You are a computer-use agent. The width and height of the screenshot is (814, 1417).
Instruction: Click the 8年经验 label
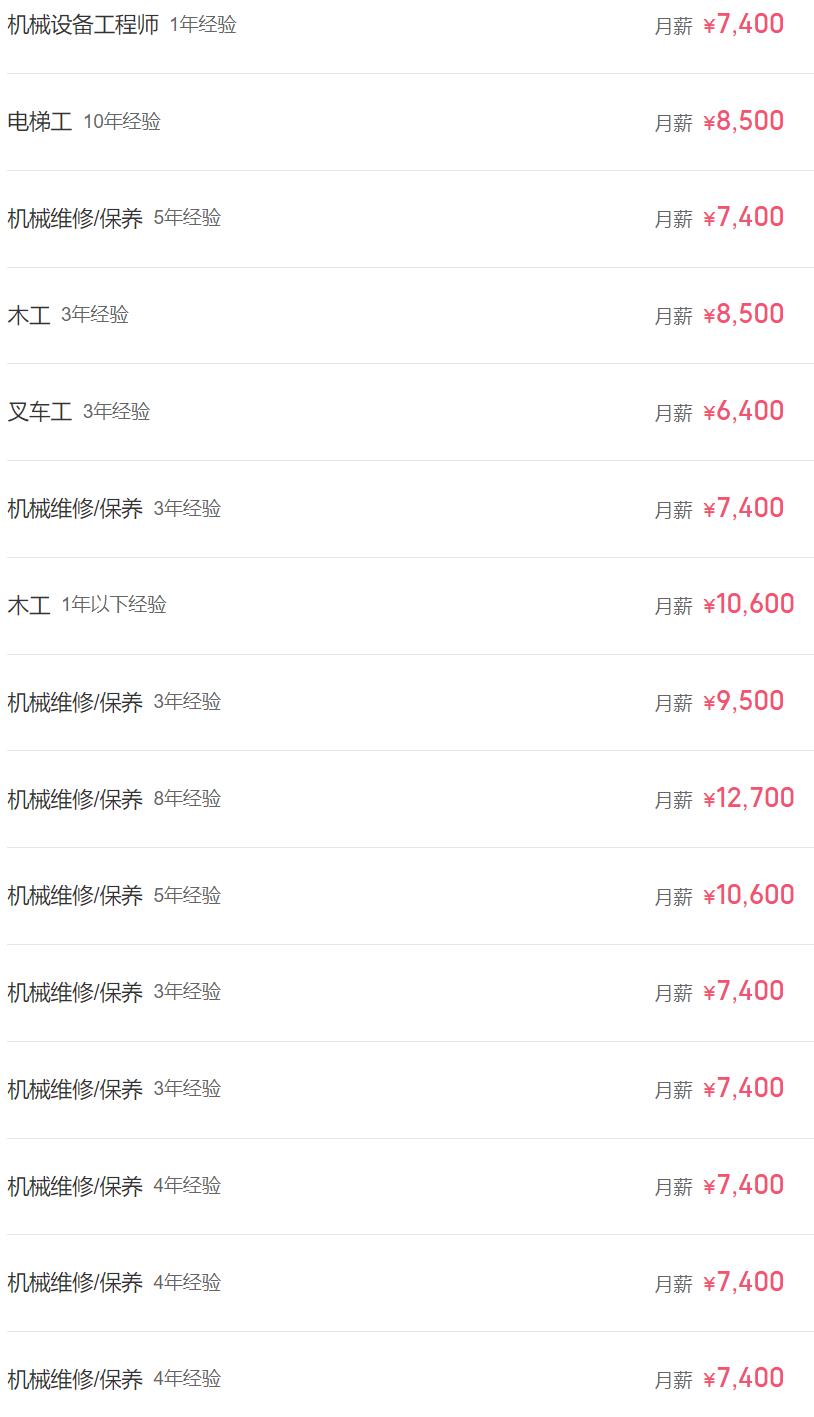187,799
